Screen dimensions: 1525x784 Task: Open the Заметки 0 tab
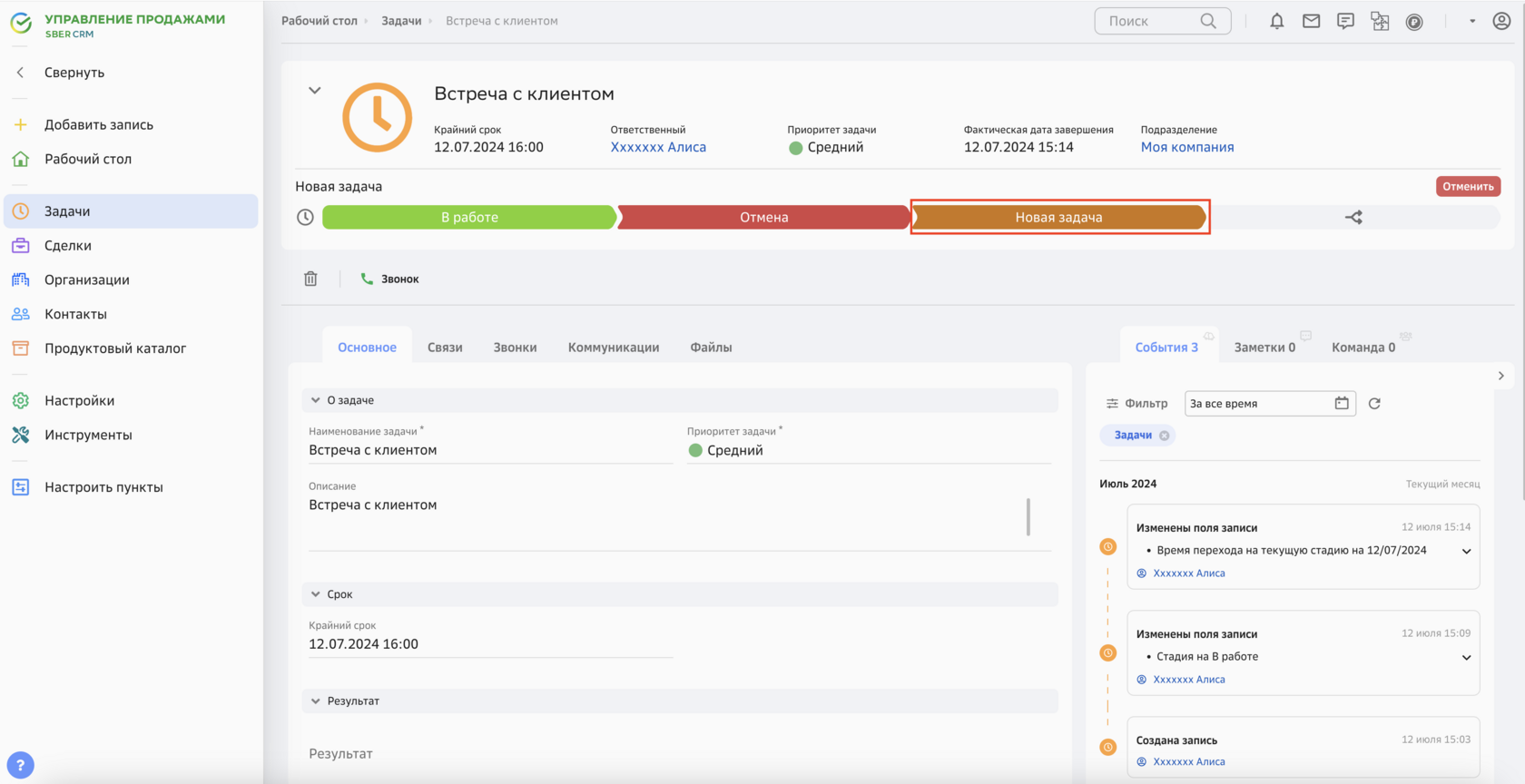tap(1265, 348)
